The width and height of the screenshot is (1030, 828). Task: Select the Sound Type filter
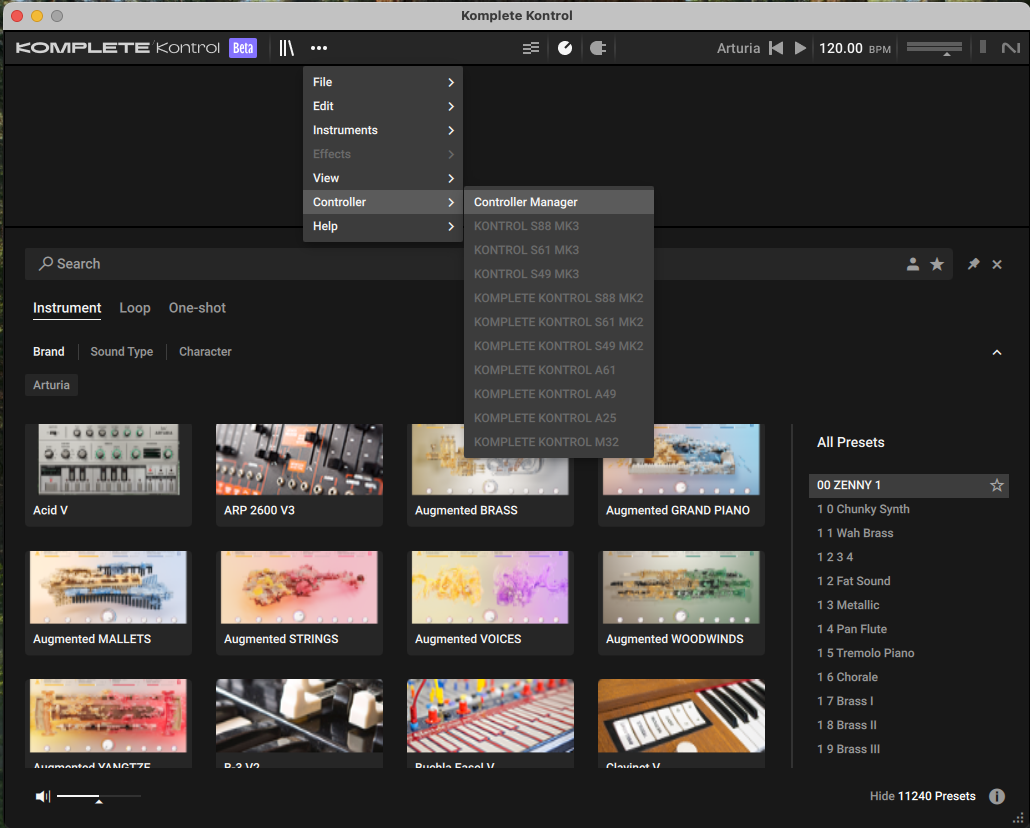pos(122,352)
